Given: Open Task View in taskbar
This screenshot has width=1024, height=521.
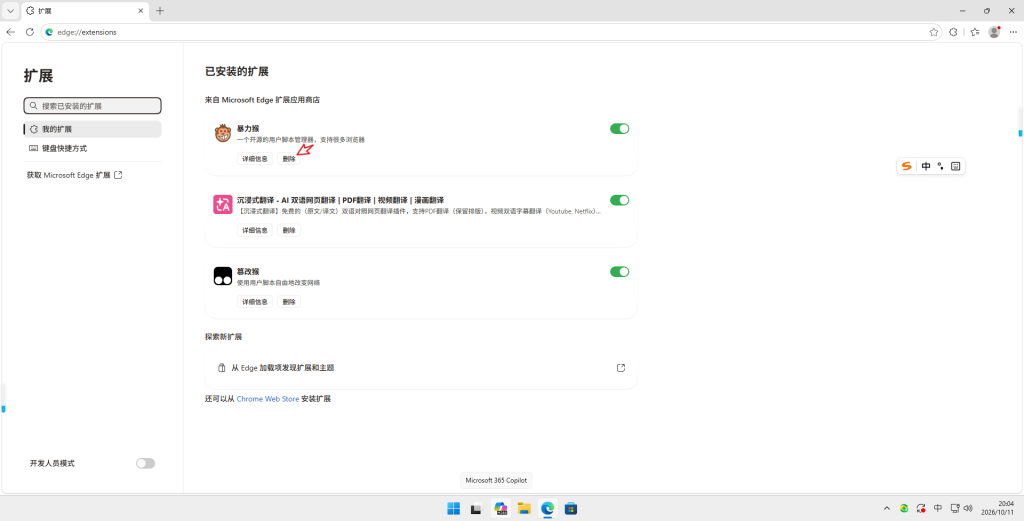Looking at the screenshot, I should pos(477,508).
